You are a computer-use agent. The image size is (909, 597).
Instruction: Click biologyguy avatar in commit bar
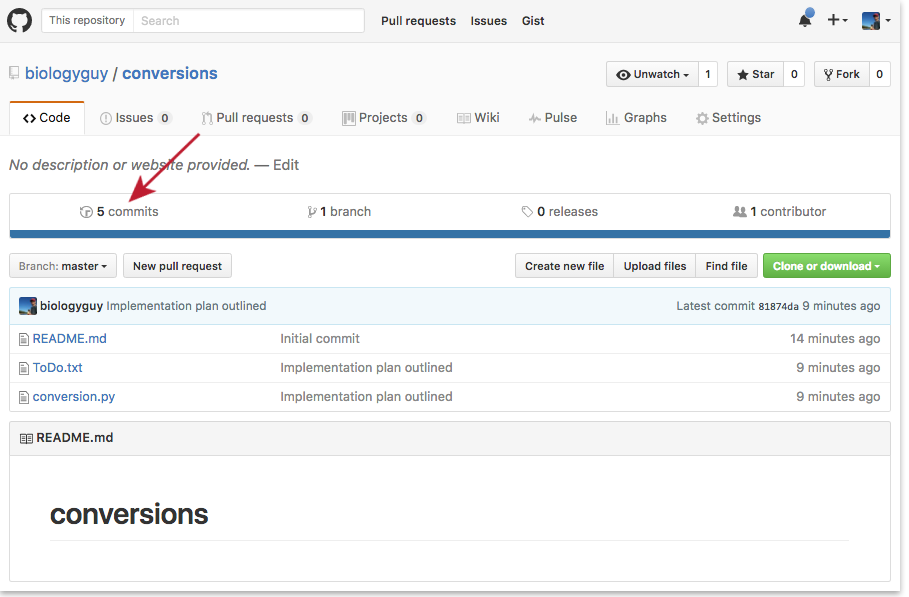click(x=28, y=306)
